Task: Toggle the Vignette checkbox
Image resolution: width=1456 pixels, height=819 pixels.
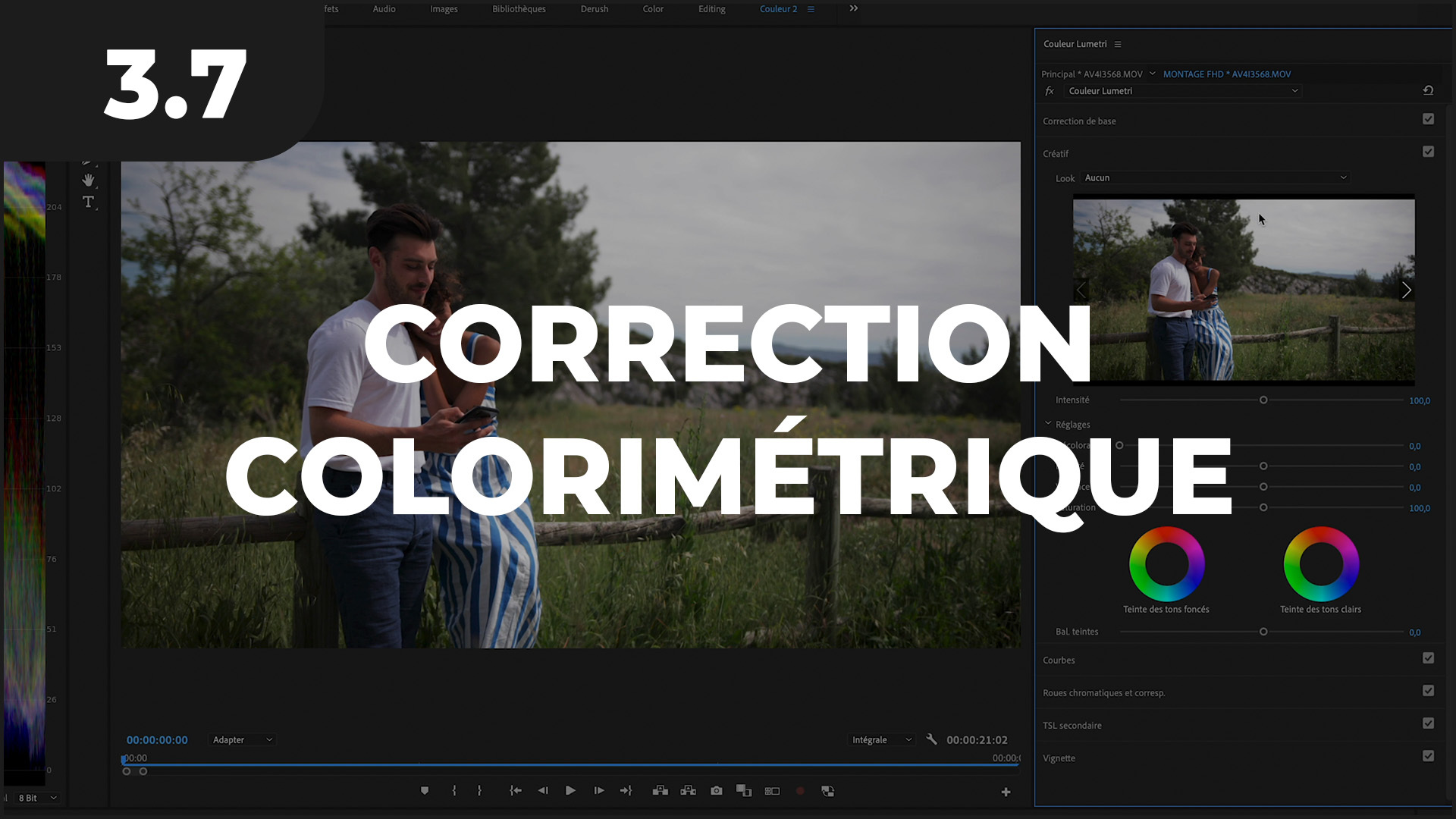Action: click(1429, 756)
